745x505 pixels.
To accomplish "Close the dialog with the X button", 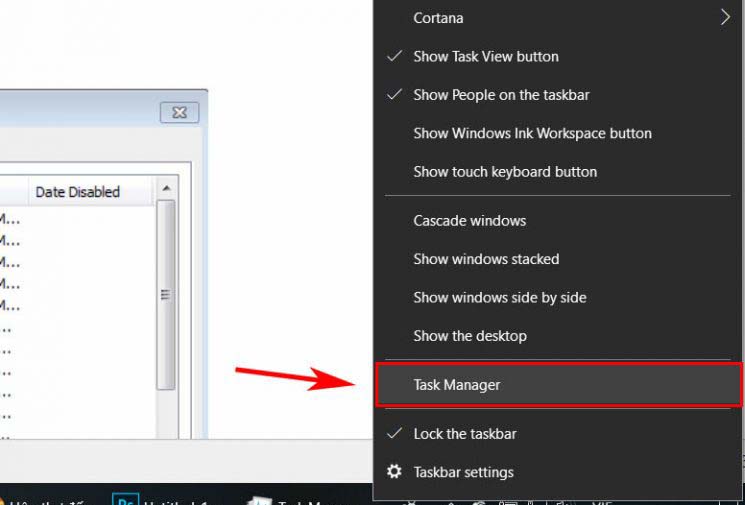I will click(180, 113).
